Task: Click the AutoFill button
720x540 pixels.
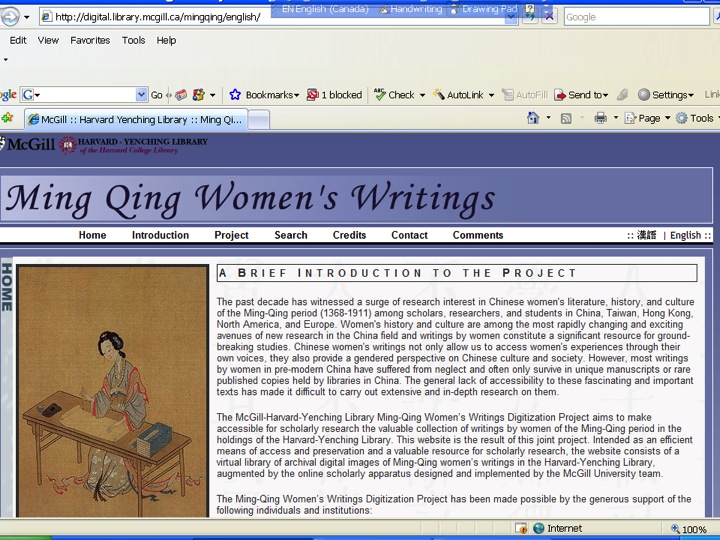Action: tap(525, 95)
